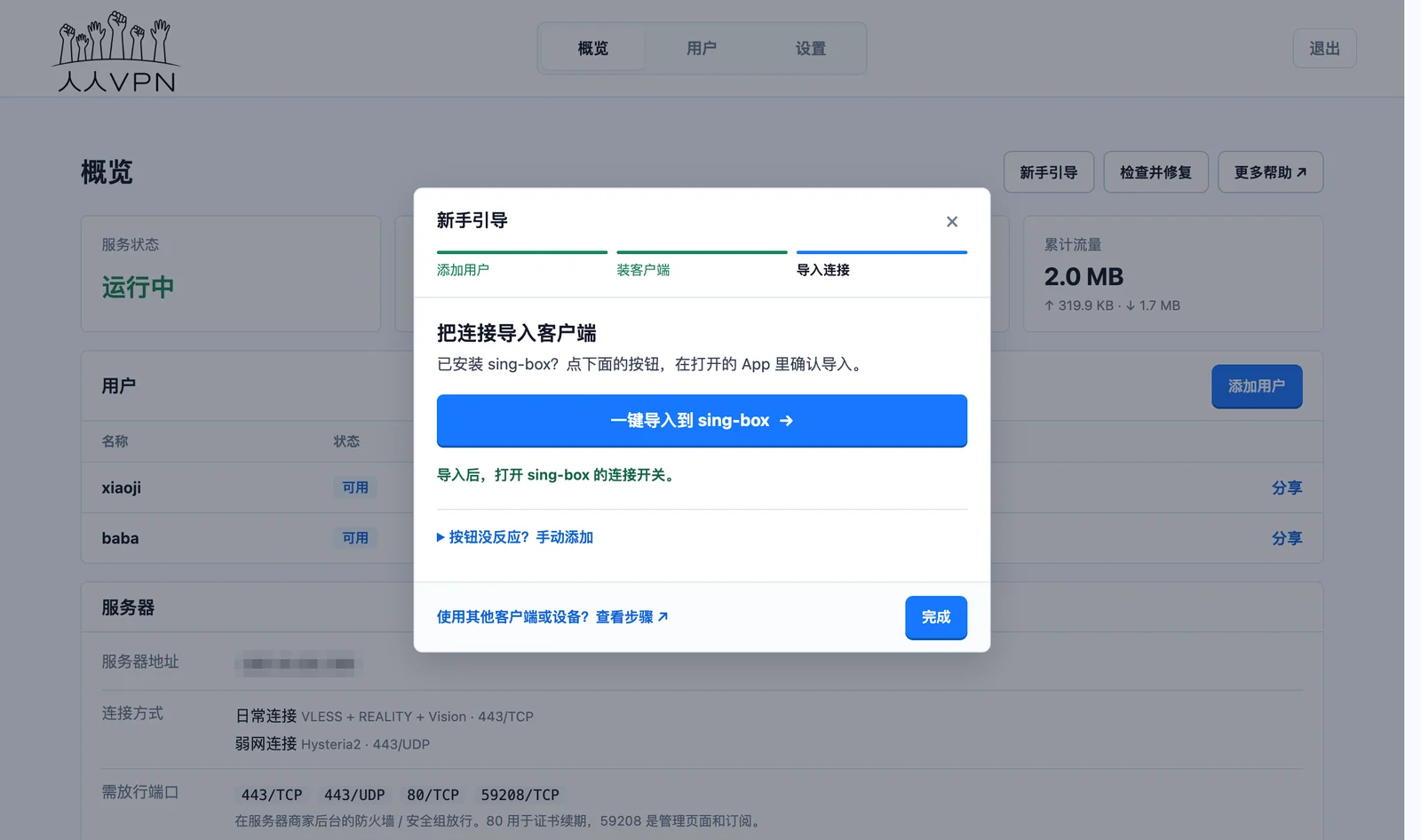The image size is (1421, 840).
Task: Click the 59208/TCP port tag
Action: [520, 795]
